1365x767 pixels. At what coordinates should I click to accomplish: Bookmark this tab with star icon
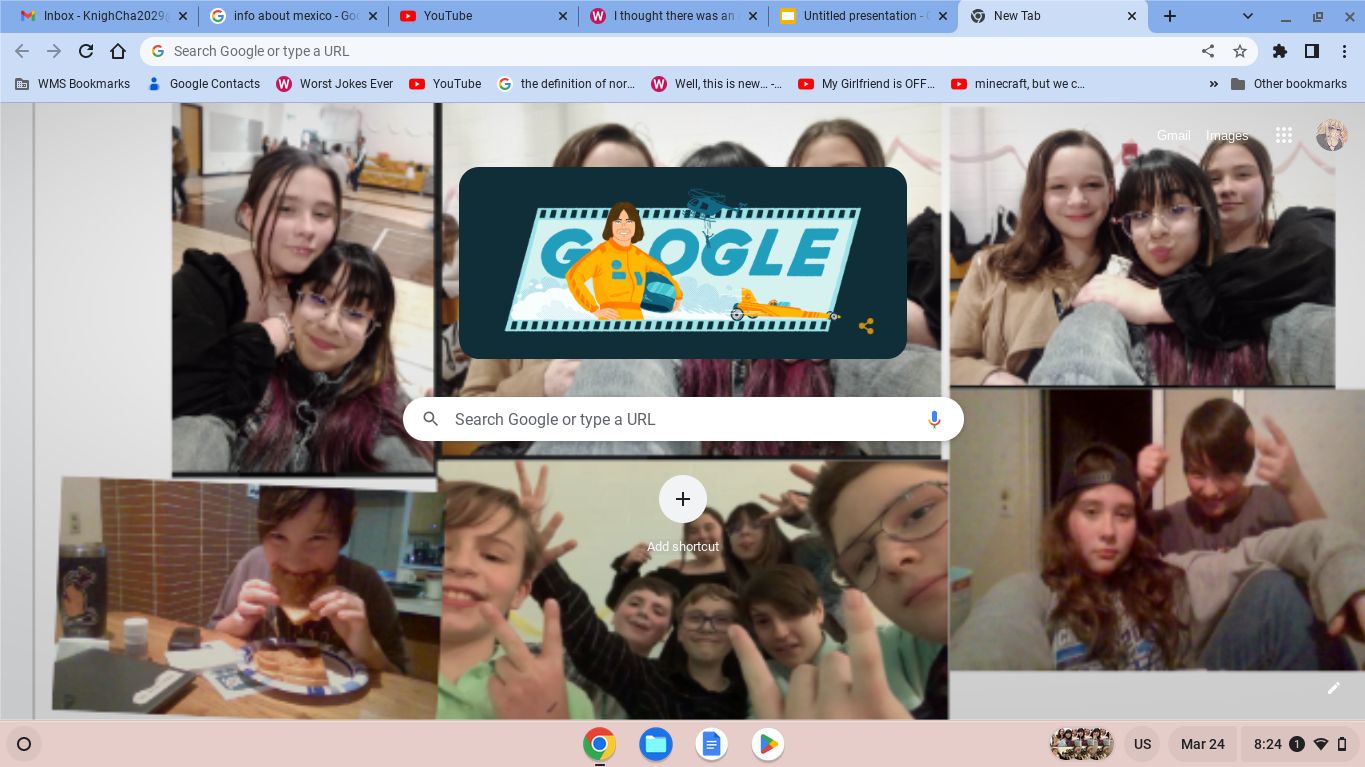pos(1240,51)
